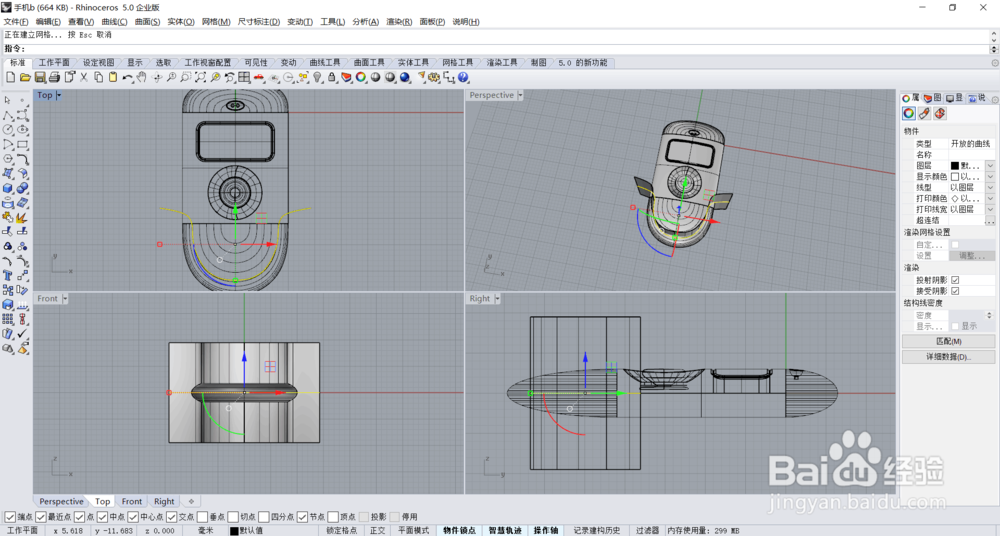The width and height of the screenshot is (1000, 536).
Task: Open the Top viewport dropdown arrow
Action: (59, 95)
